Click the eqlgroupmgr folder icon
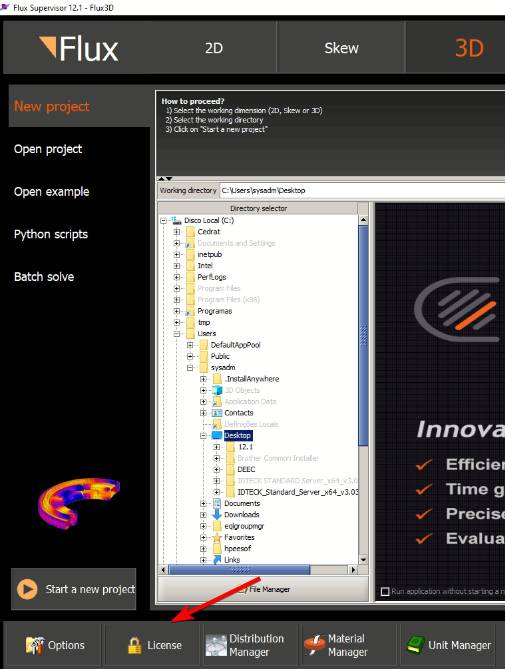 click(x=217, y=526)
